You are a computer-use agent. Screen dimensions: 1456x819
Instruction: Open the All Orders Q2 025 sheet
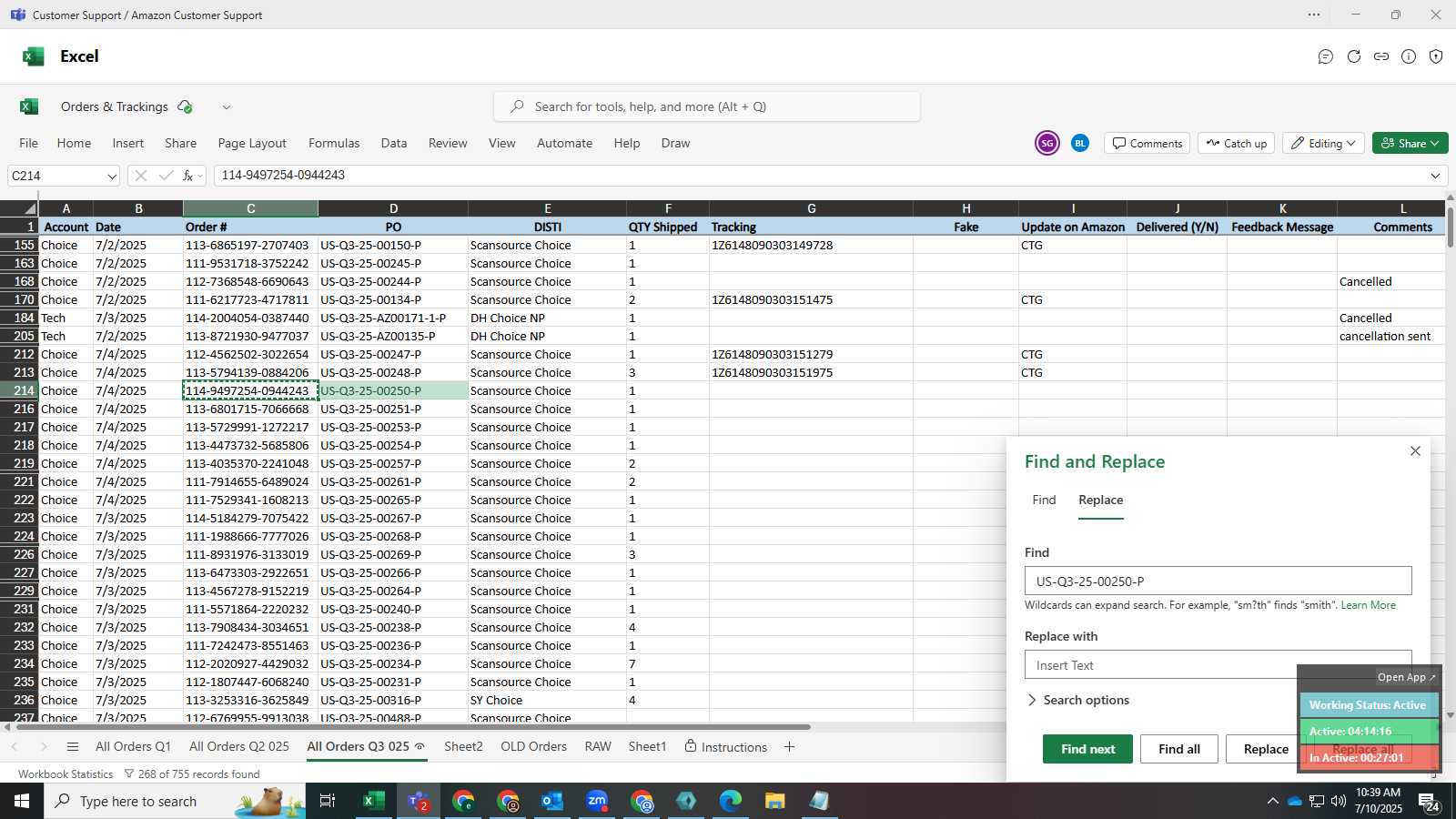click(239, 746)
